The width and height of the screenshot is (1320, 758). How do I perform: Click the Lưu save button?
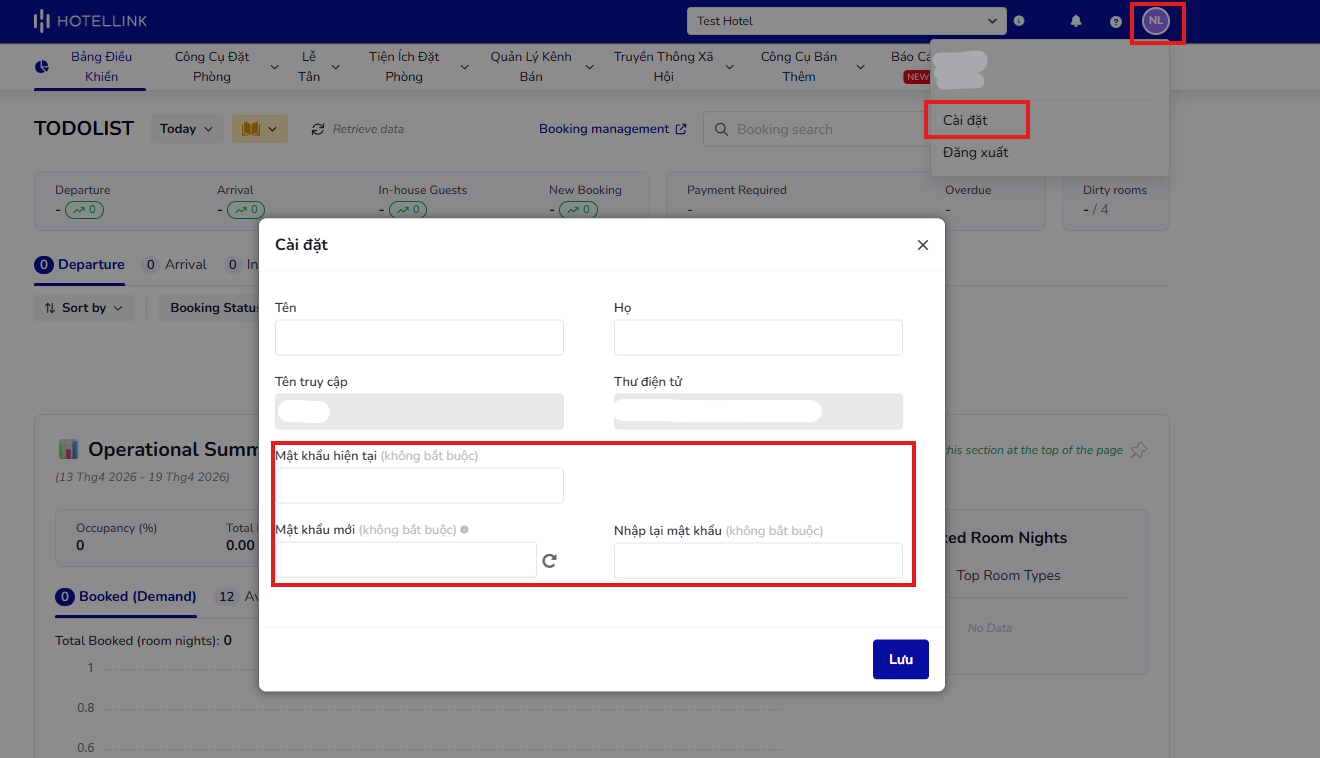click(x=900, y=660)
